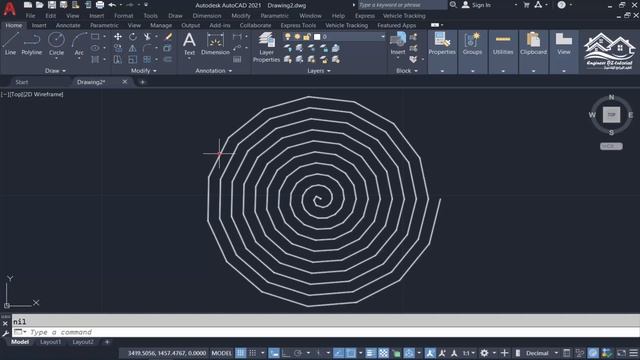640x360 pixels.
Task: Open the Start file tab
Action: (x=22, y=82)
